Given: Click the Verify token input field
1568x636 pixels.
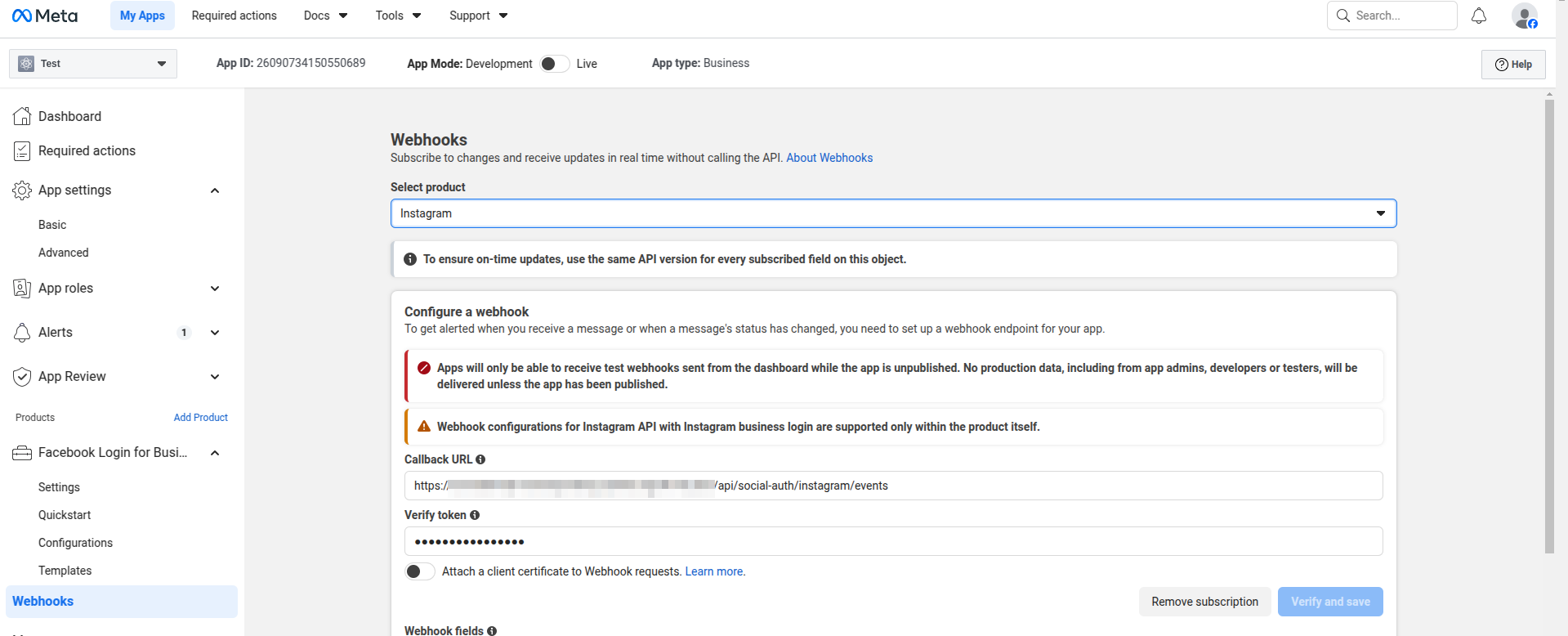Looking at the screenshot, I should click(x=894, y=541).
